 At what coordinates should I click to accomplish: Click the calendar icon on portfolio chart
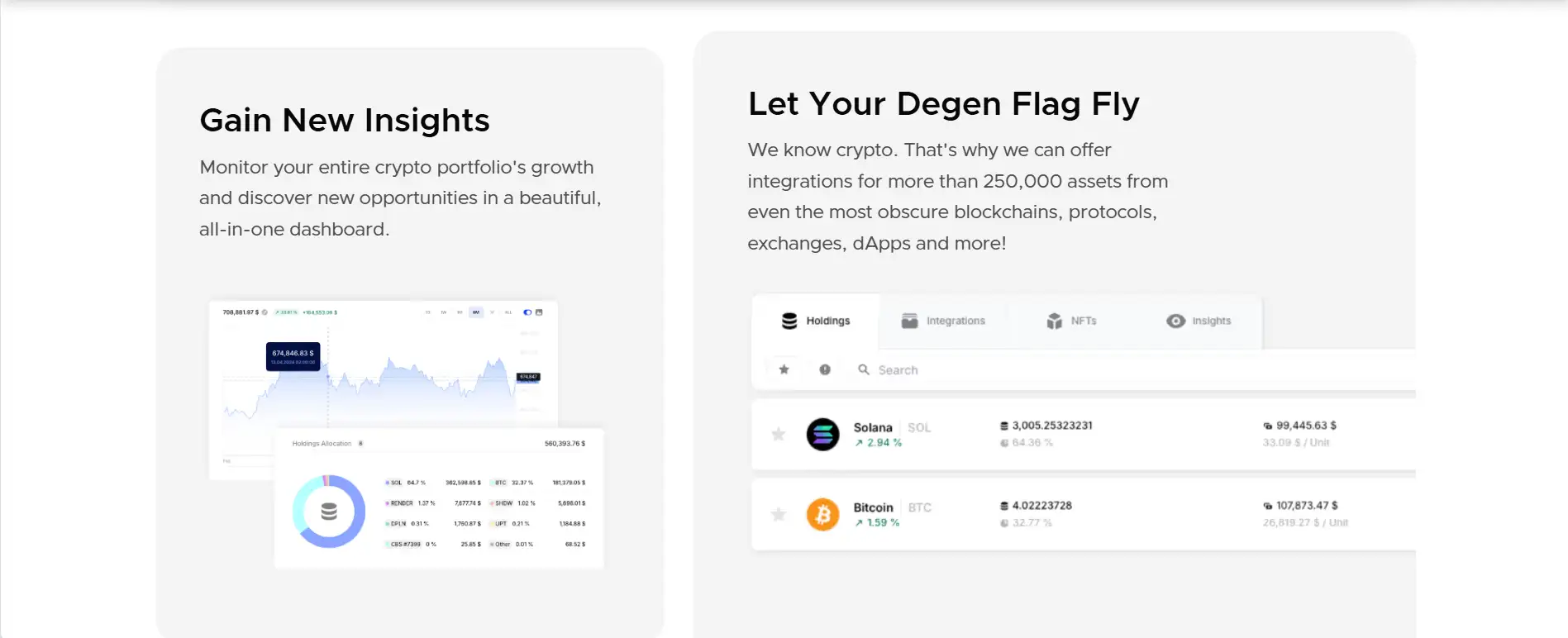point(539,312)
